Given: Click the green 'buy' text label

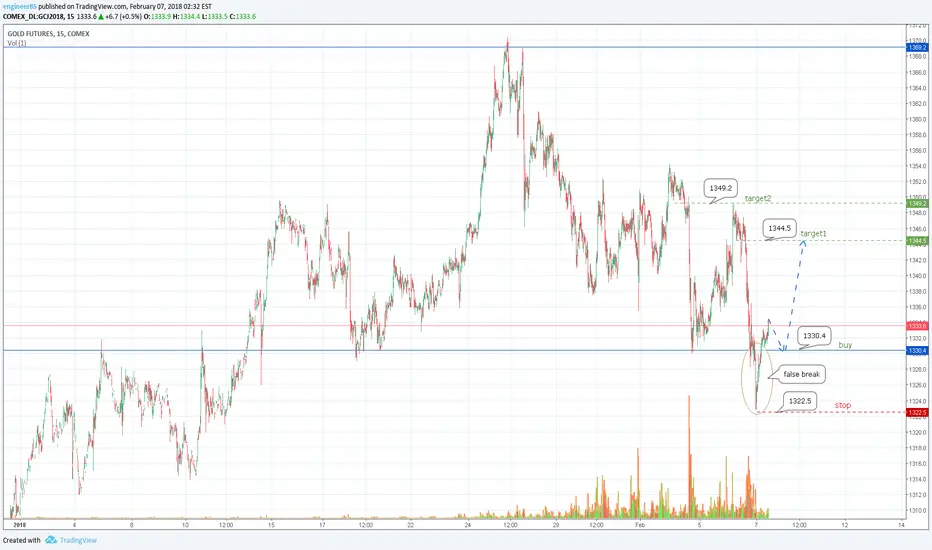Looking at the screenshot, I should click(x=845, y=345).
